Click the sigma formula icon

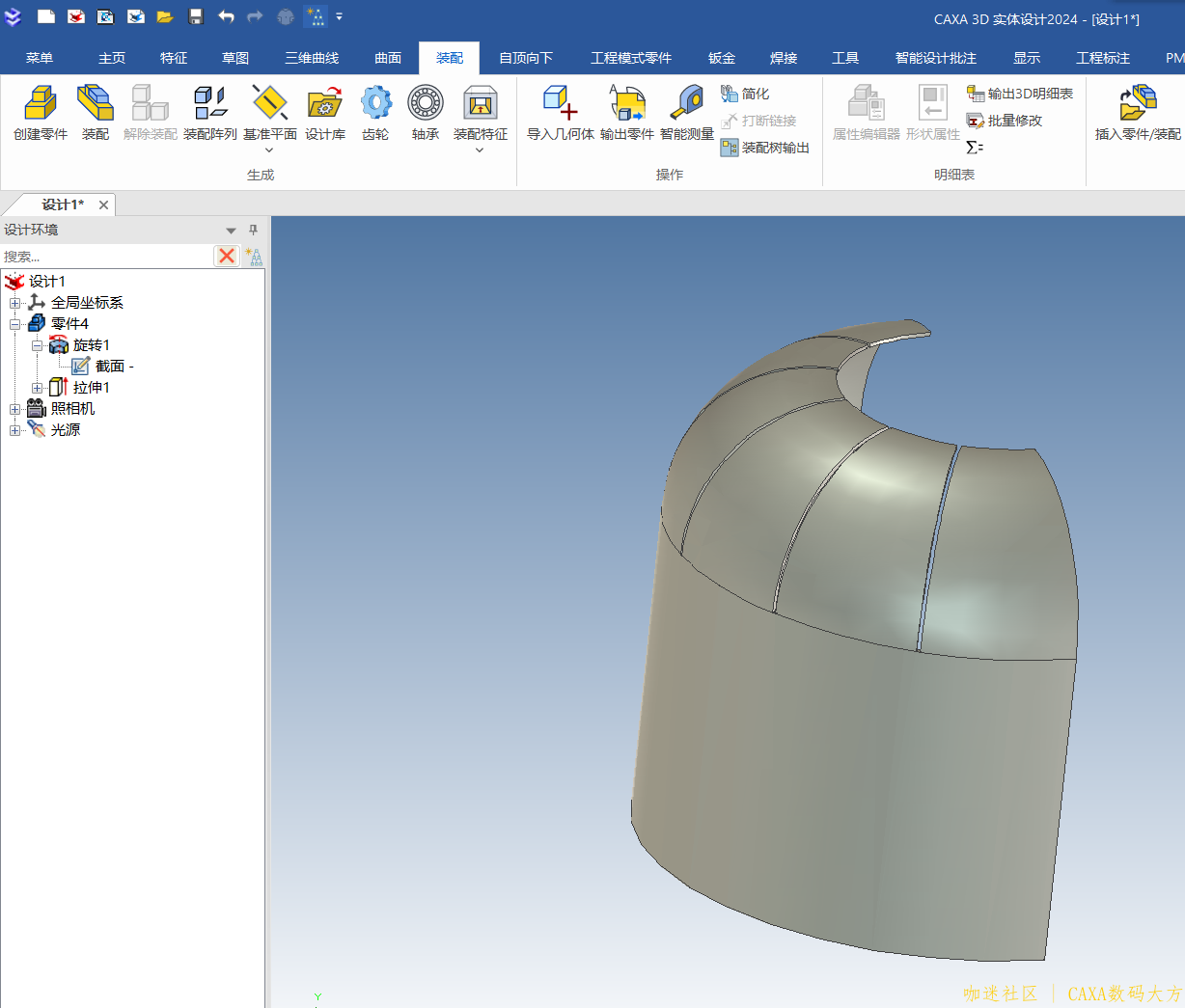[x=975, y=148]
